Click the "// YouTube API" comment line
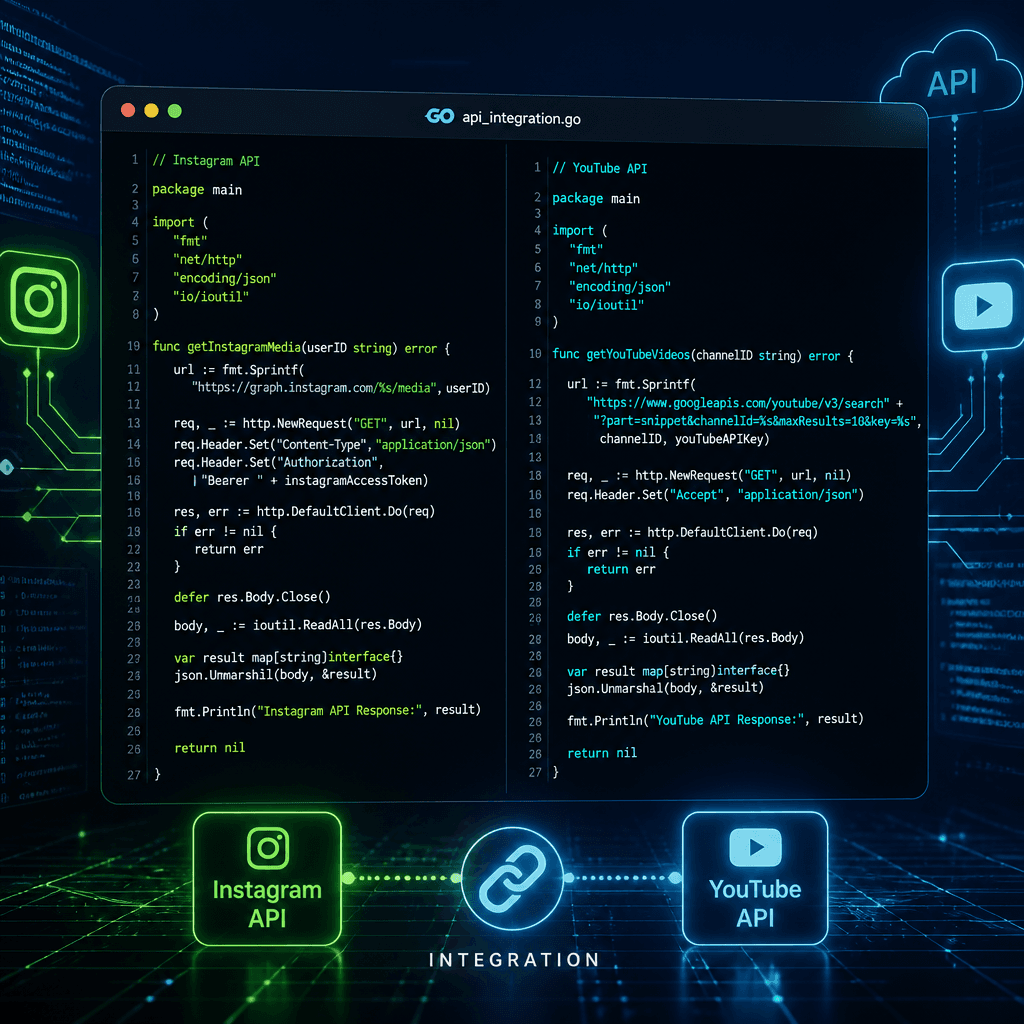Image resolution: width=1024 pixels, height=1024 pixels. (600, 168)
